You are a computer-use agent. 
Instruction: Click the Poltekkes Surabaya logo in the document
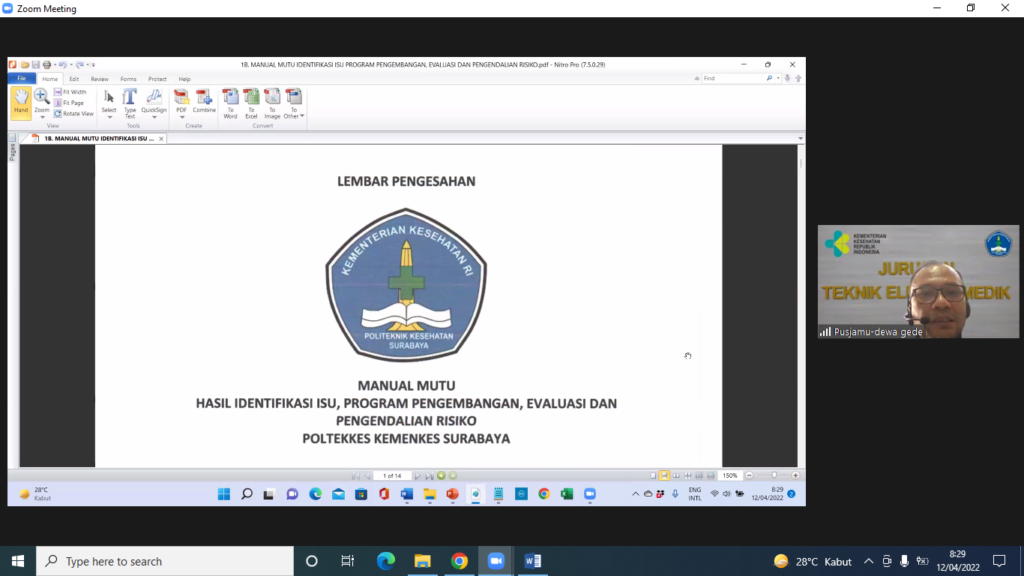[406, 285]
